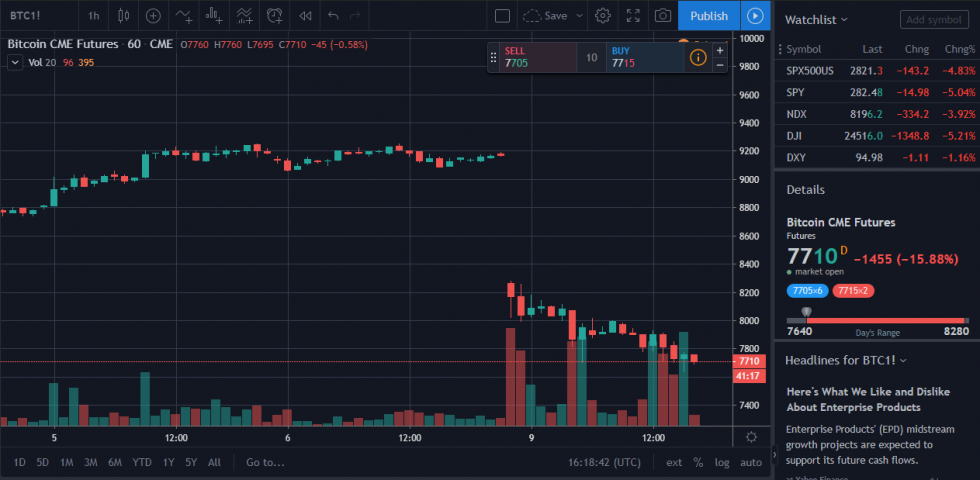
Task: Open the Go to... date picker
Action: click(266, 462)
